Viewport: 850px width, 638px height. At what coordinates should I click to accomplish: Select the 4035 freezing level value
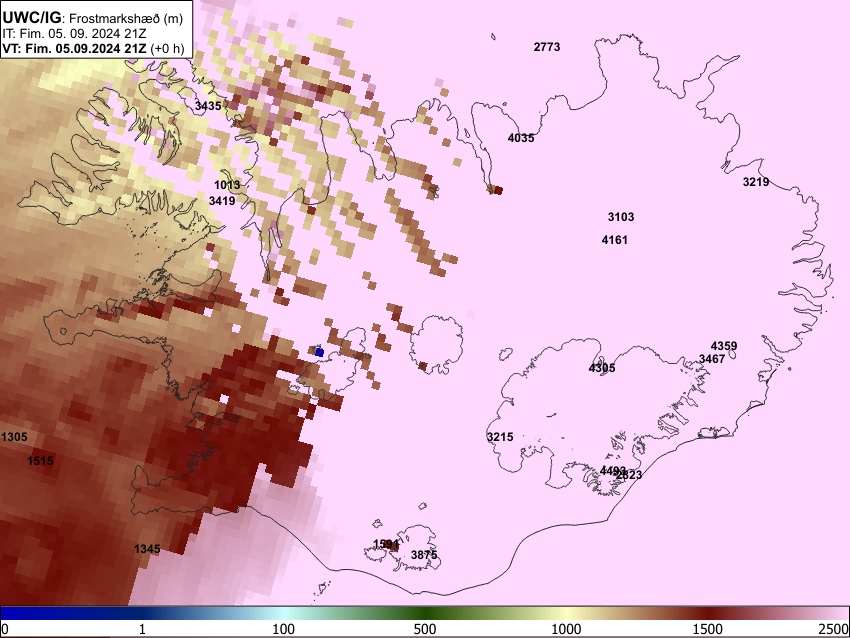[520, 138]
